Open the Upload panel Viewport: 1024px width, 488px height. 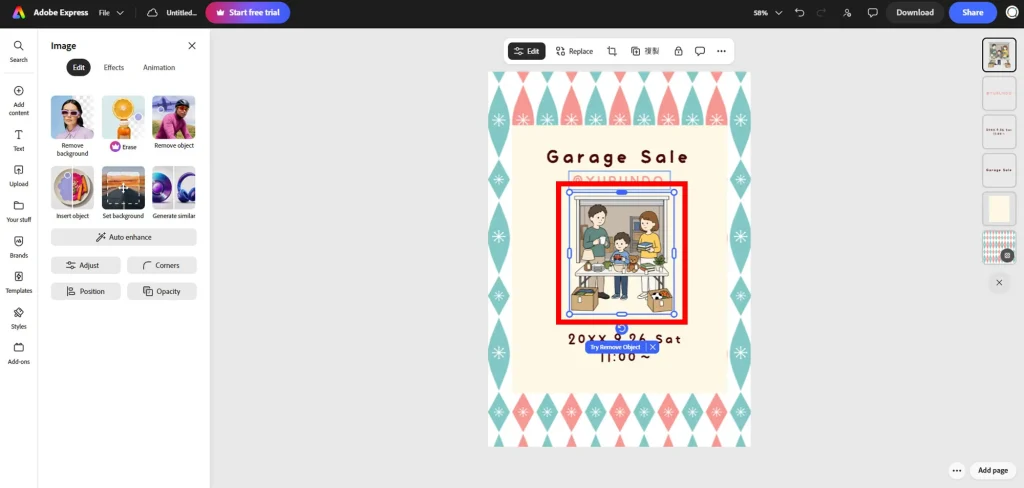point(18,176)
